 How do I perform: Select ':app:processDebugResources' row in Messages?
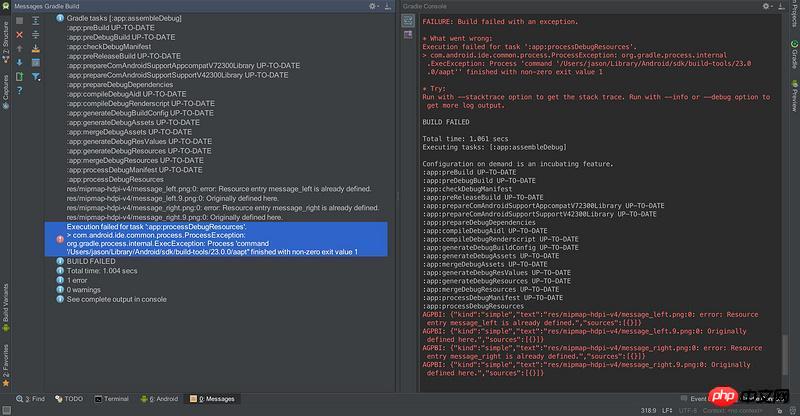coord(115,179)
